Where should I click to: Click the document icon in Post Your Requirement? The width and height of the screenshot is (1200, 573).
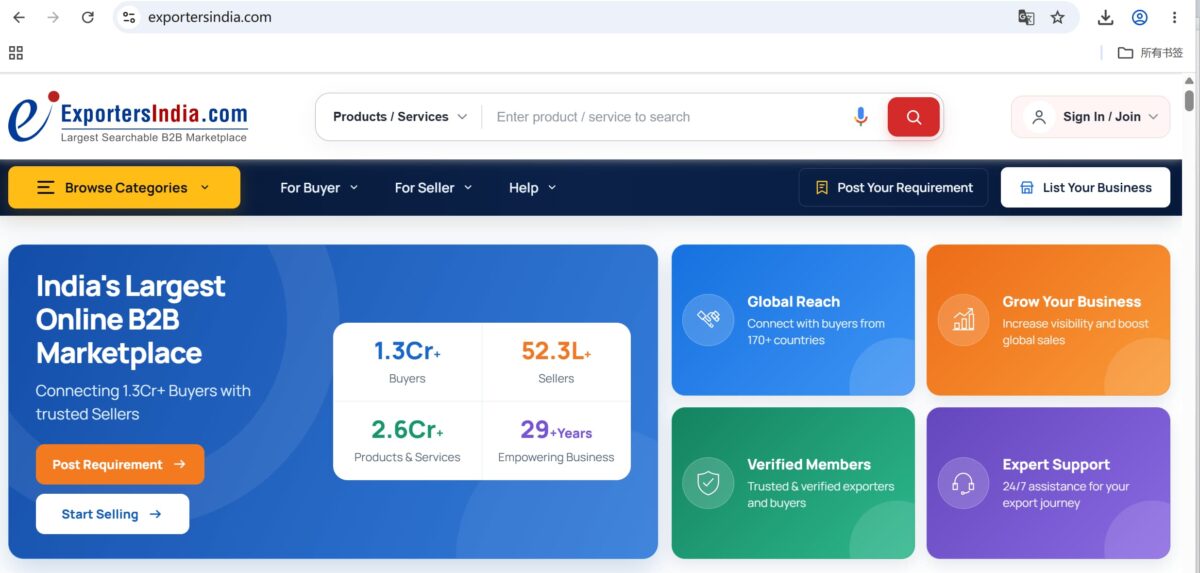(x=822, y=187)
